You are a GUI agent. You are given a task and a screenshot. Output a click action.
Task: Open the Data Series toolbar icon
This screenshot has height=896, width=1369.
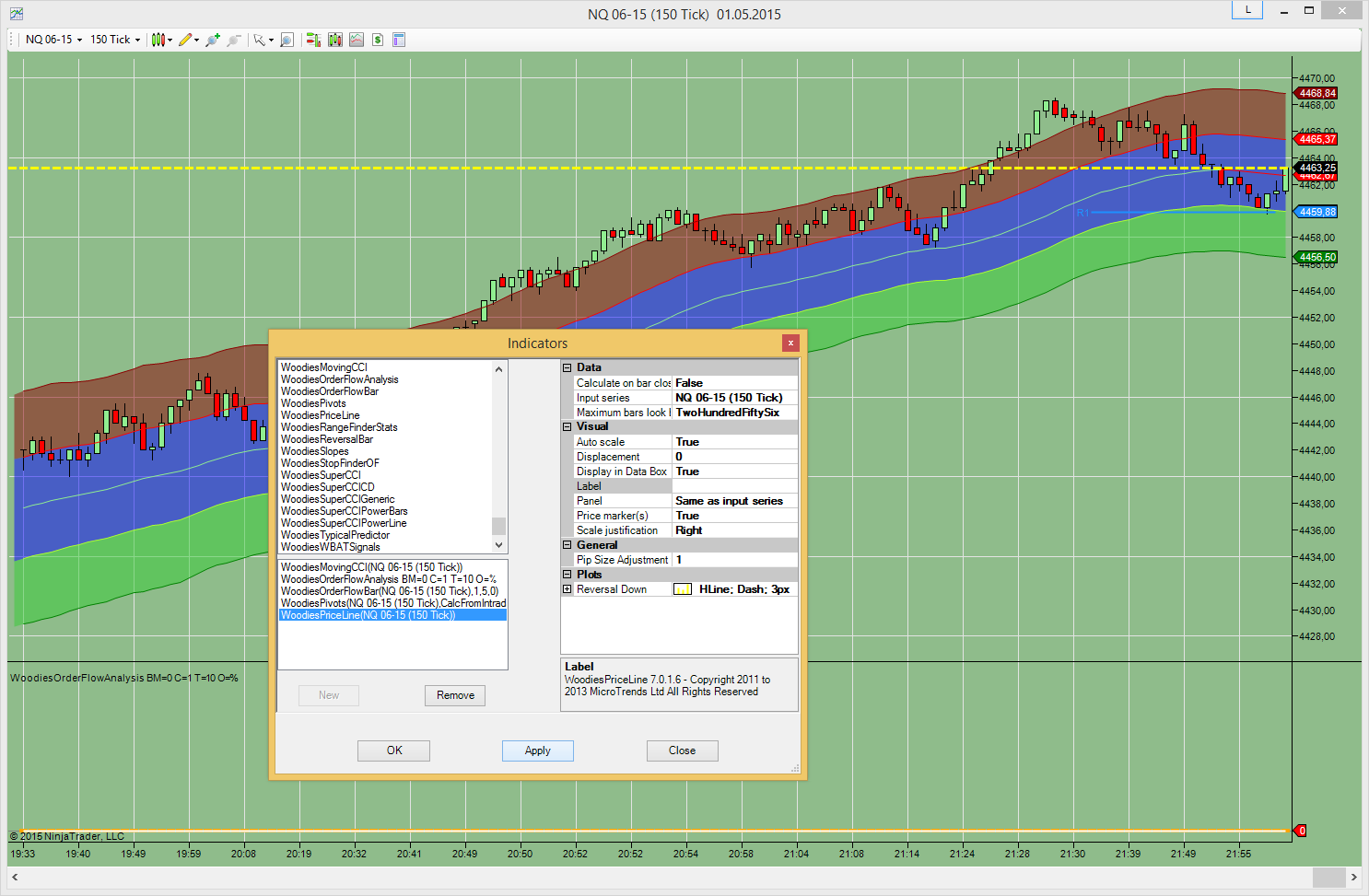click(x=334, y=40)
